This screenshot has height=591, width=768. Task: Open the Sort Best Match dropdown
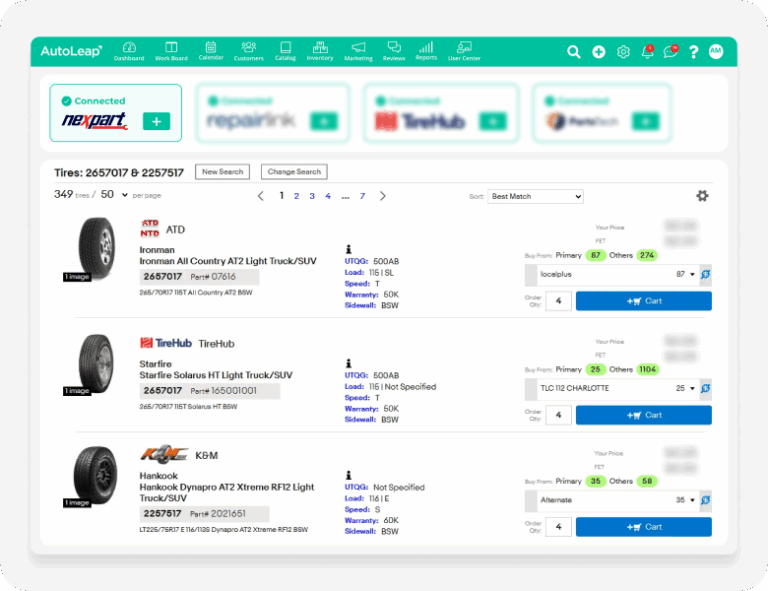(535, 196)
